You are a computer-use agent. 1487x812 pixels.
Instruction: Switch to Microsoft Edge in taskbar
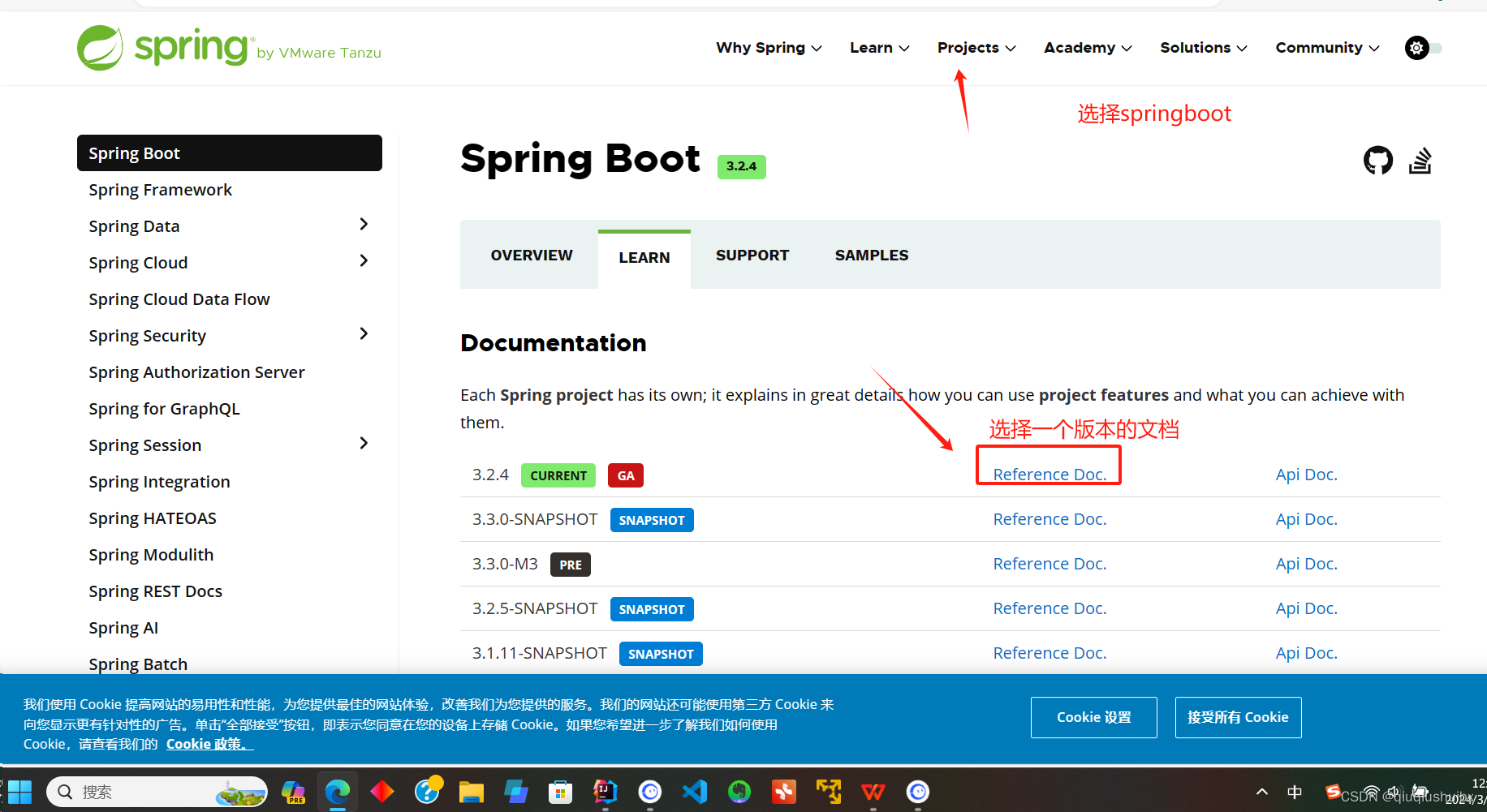tap(338, 792)
